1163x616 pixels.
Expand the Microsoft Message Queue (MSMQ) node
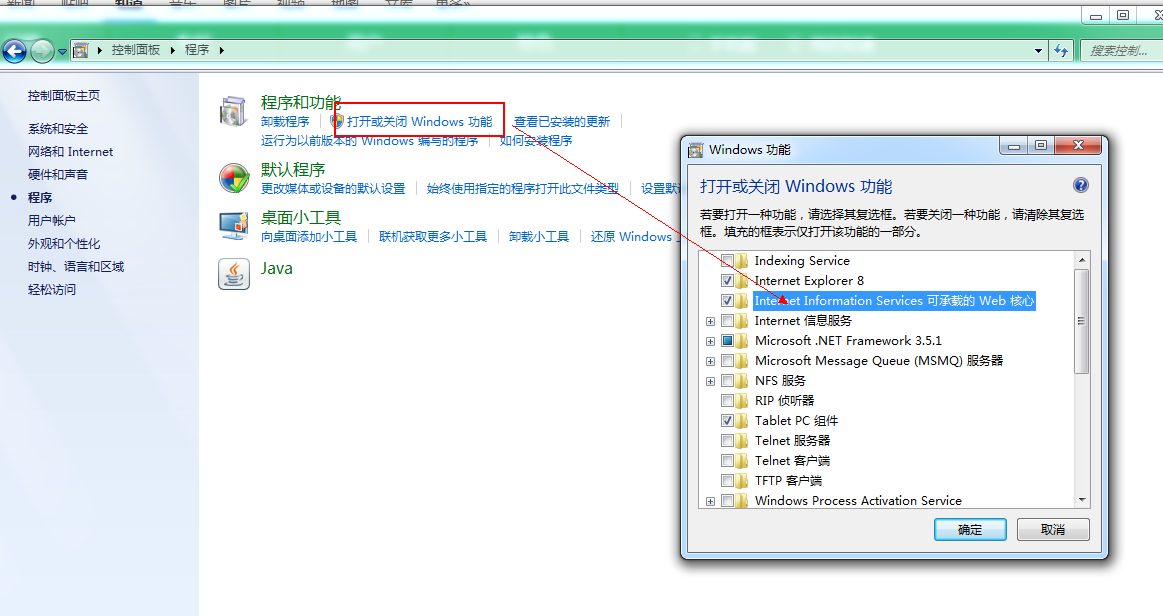(x=711, y=362)
